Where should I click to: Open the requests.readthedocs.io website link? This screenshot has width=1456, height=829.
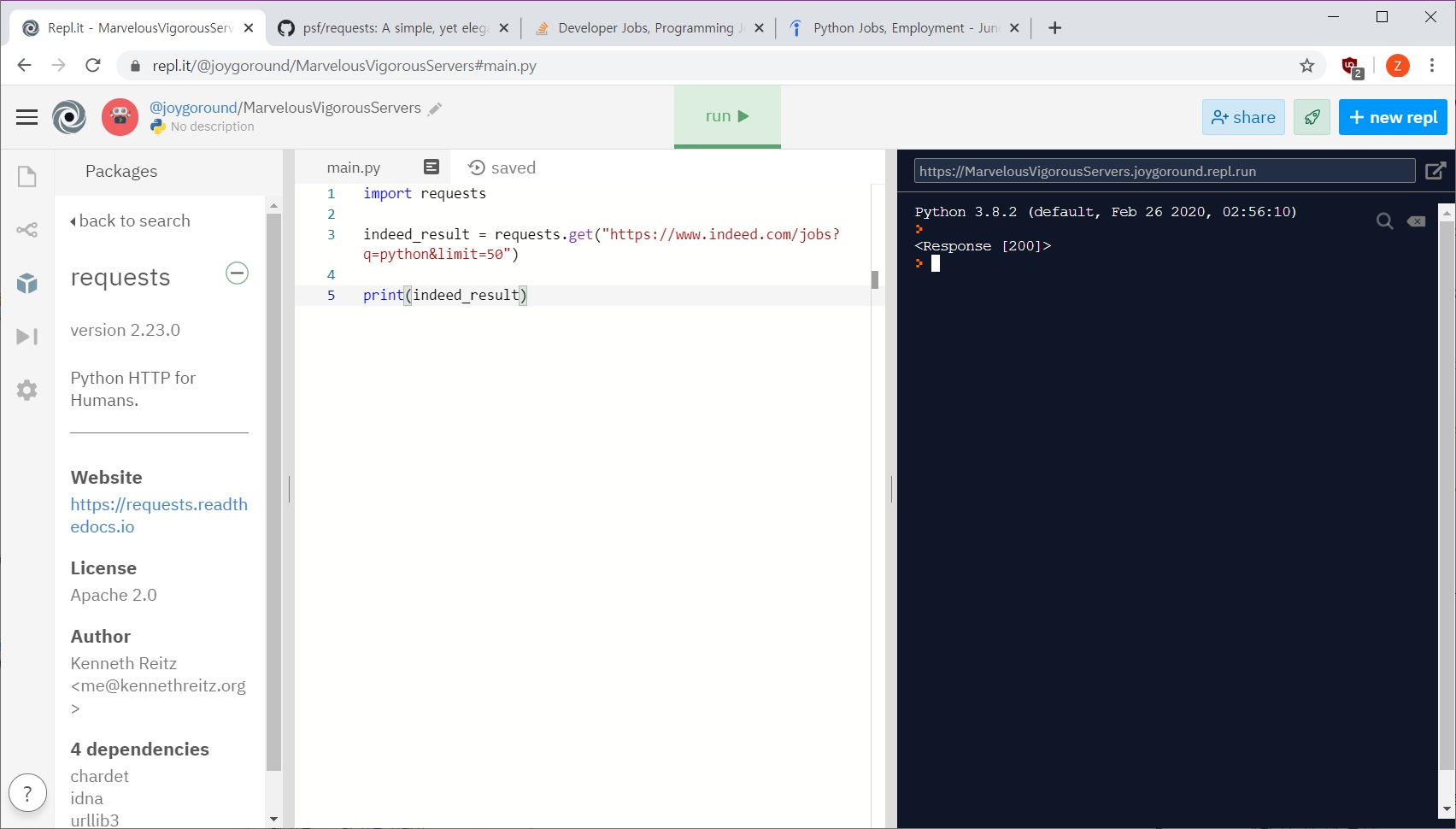click(159, 515)
